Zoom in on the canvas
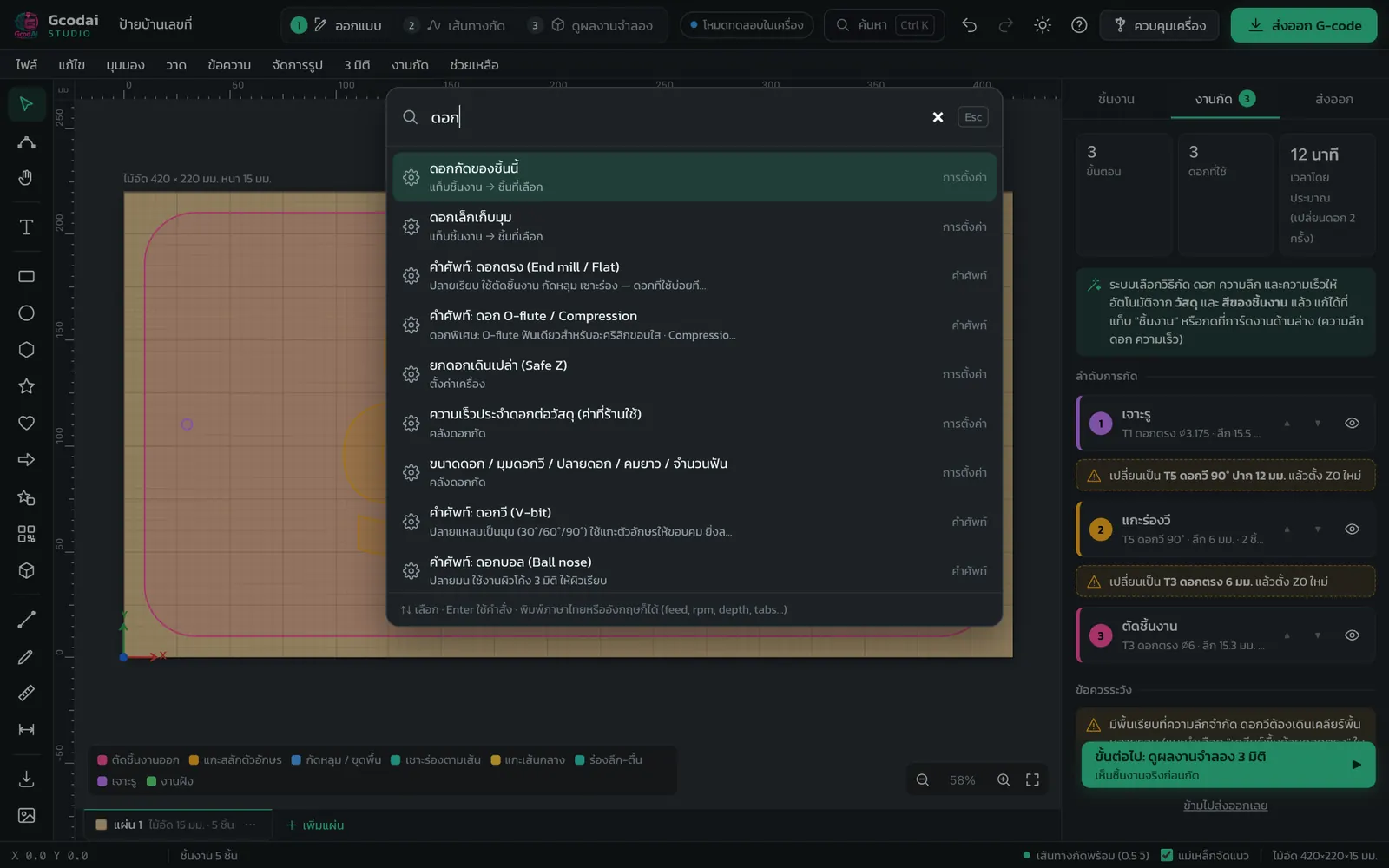1389x868 pixels. [x=1004, y=780]
